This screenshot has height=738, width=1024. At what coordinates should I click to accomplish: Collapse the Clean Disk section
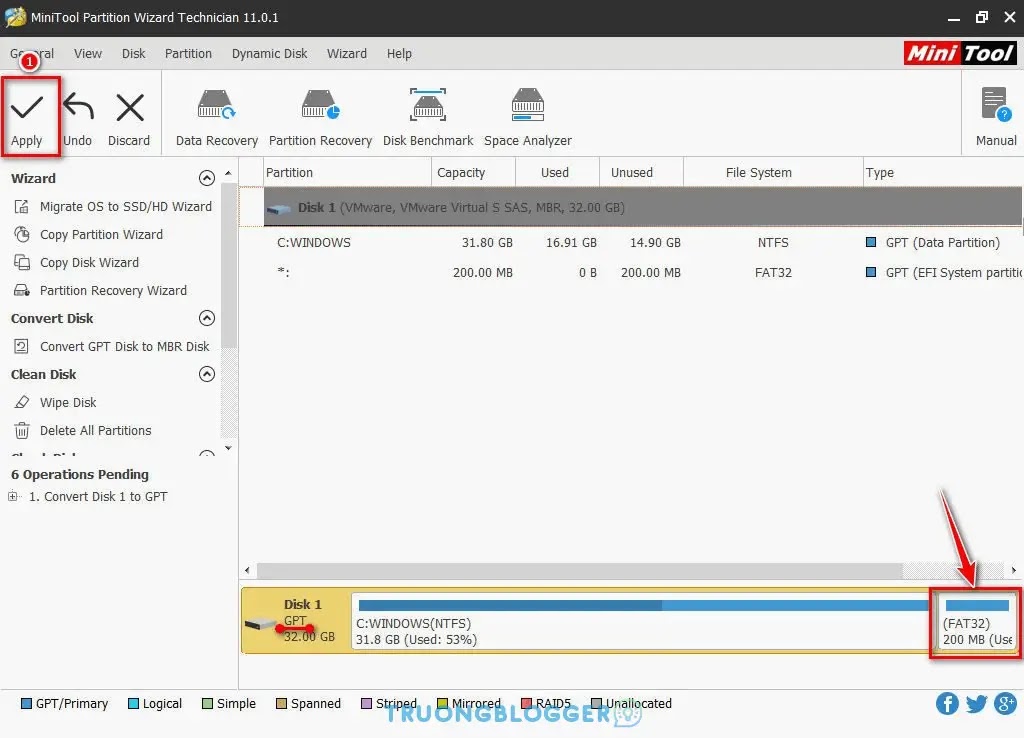point(206,374)
